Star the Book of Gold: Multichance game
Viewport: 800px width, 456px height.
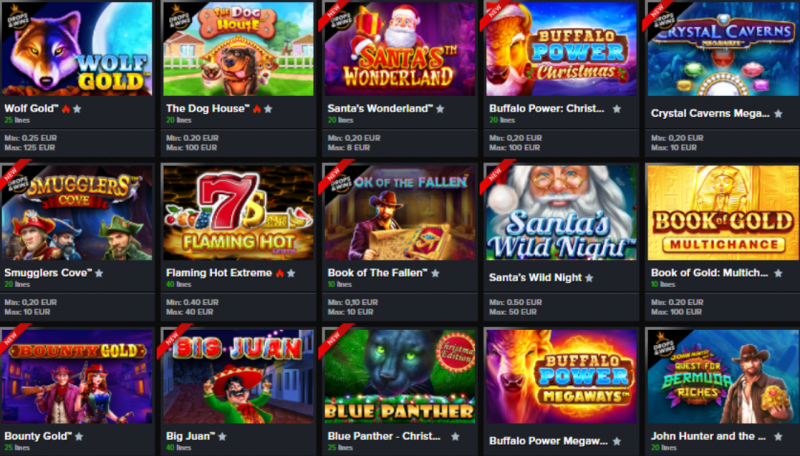click(x=778, y=273)
